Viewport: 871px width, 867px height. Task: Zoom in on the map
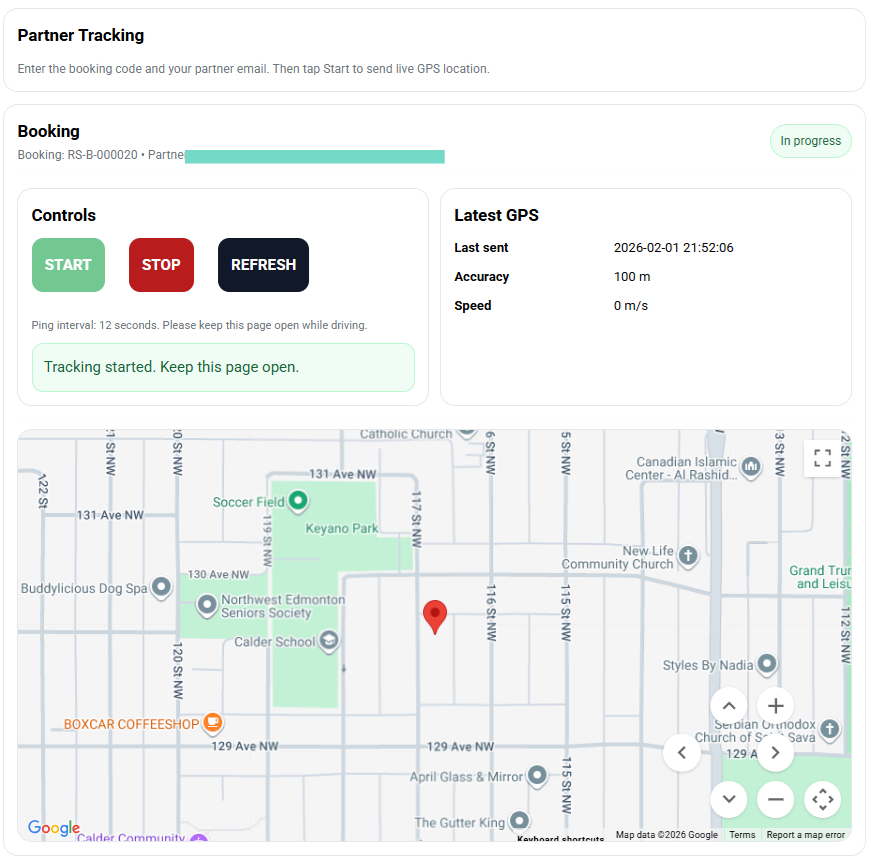tap(775, 706)
